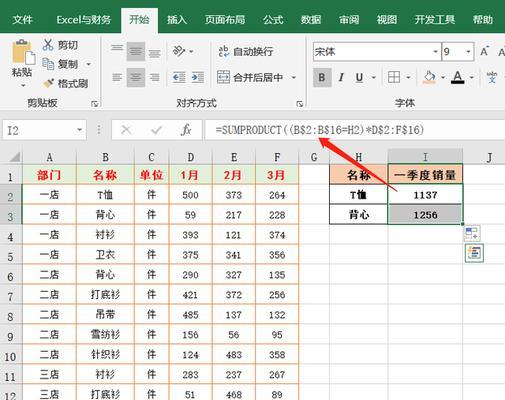The image size is (505, 400).
Task: Click the increase indent icon
Action: 198,77
